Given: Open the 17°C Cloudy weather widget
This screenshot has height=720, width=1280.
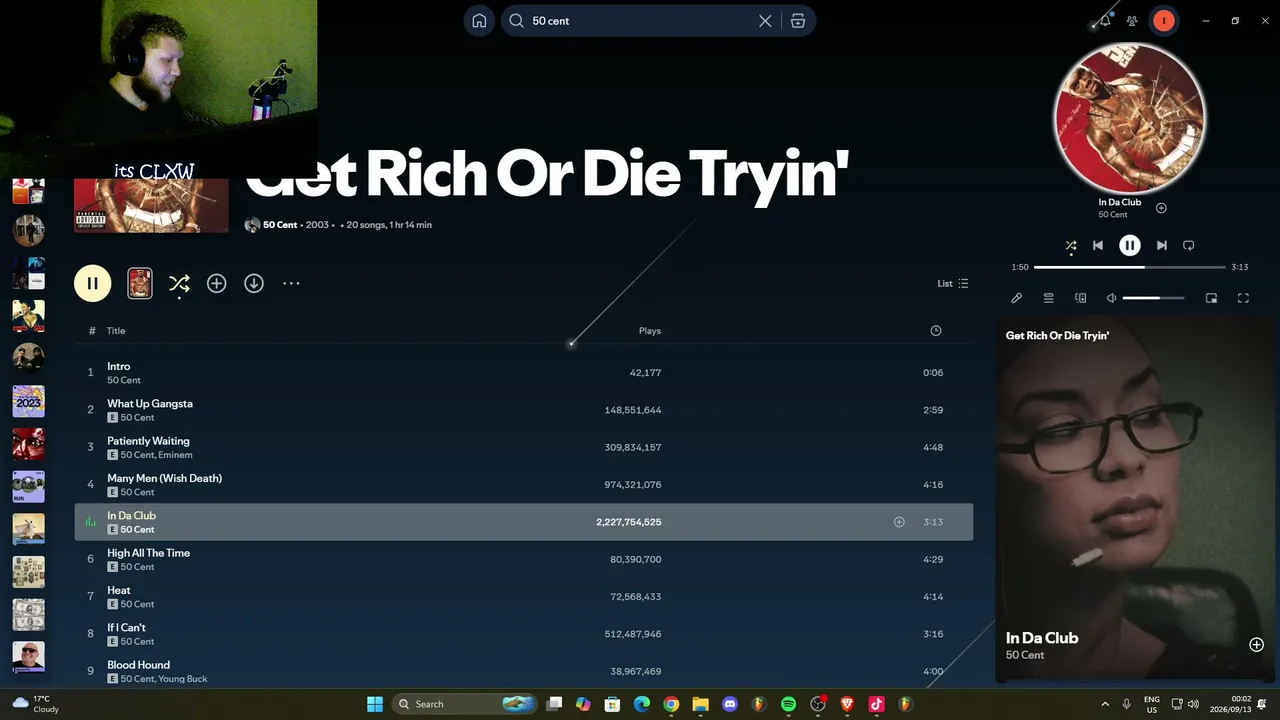Looking at the screenshot, I should coord(35,704).
